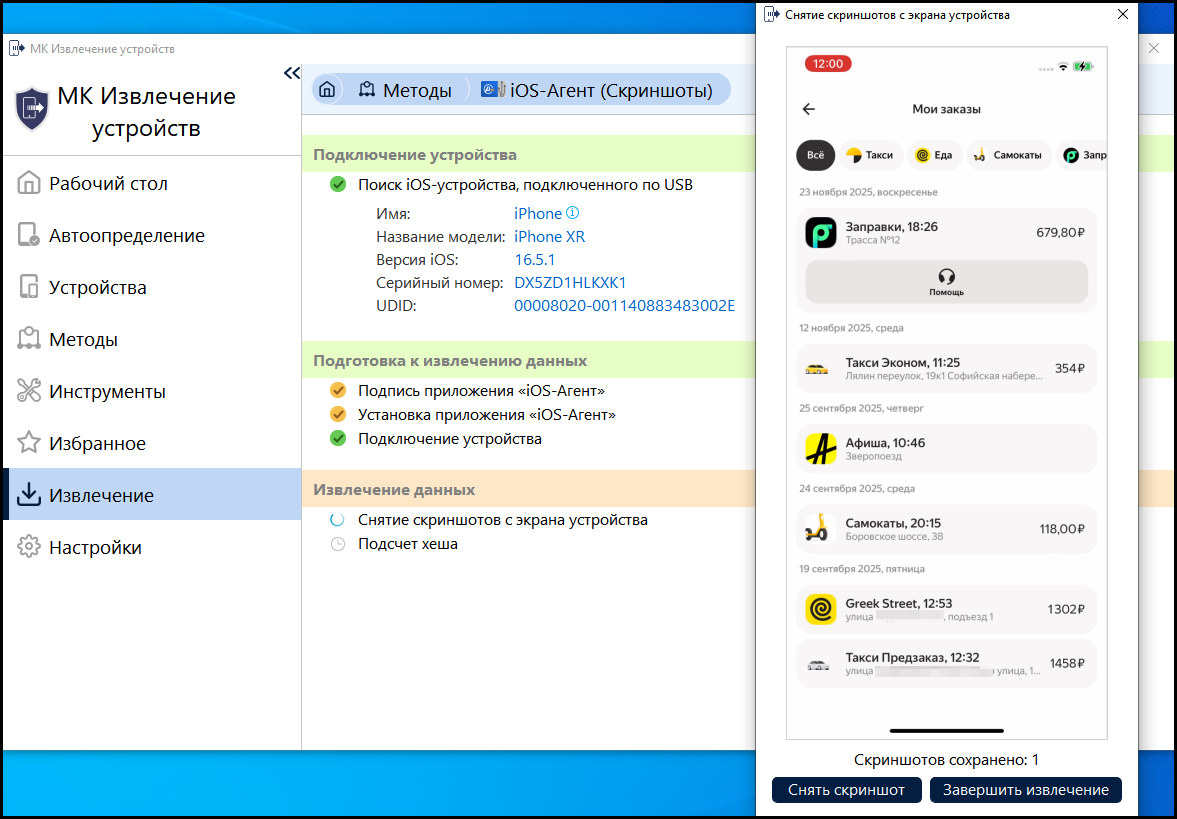Click the phone battery status icon

click(x=1082, y=67)
